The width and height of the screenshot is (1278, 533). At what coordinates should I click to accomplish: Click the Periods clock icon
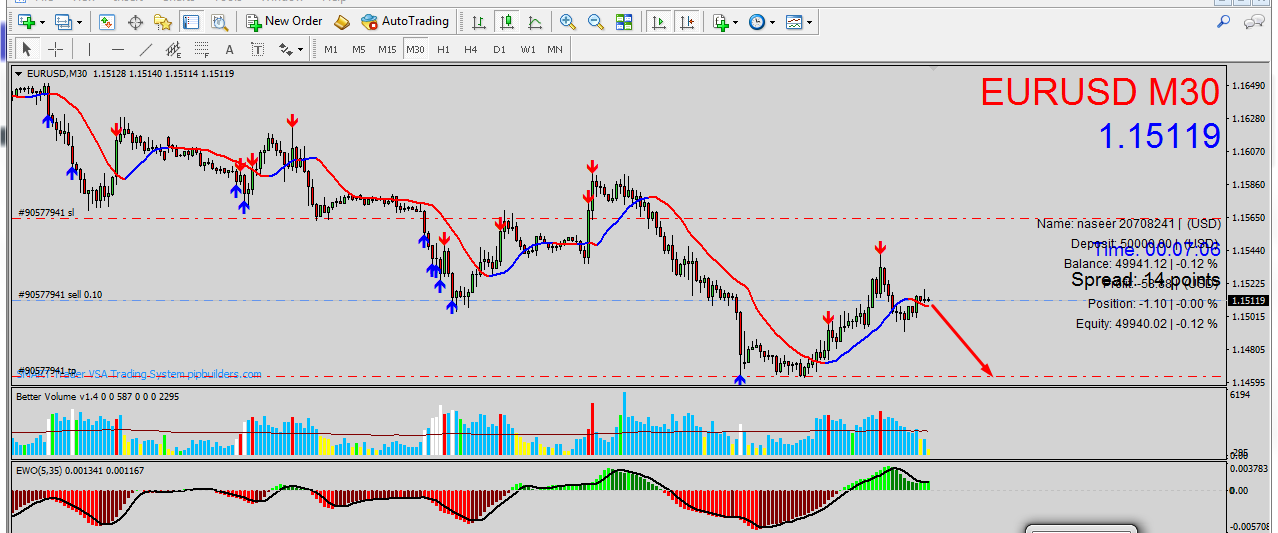pos(757,21)
